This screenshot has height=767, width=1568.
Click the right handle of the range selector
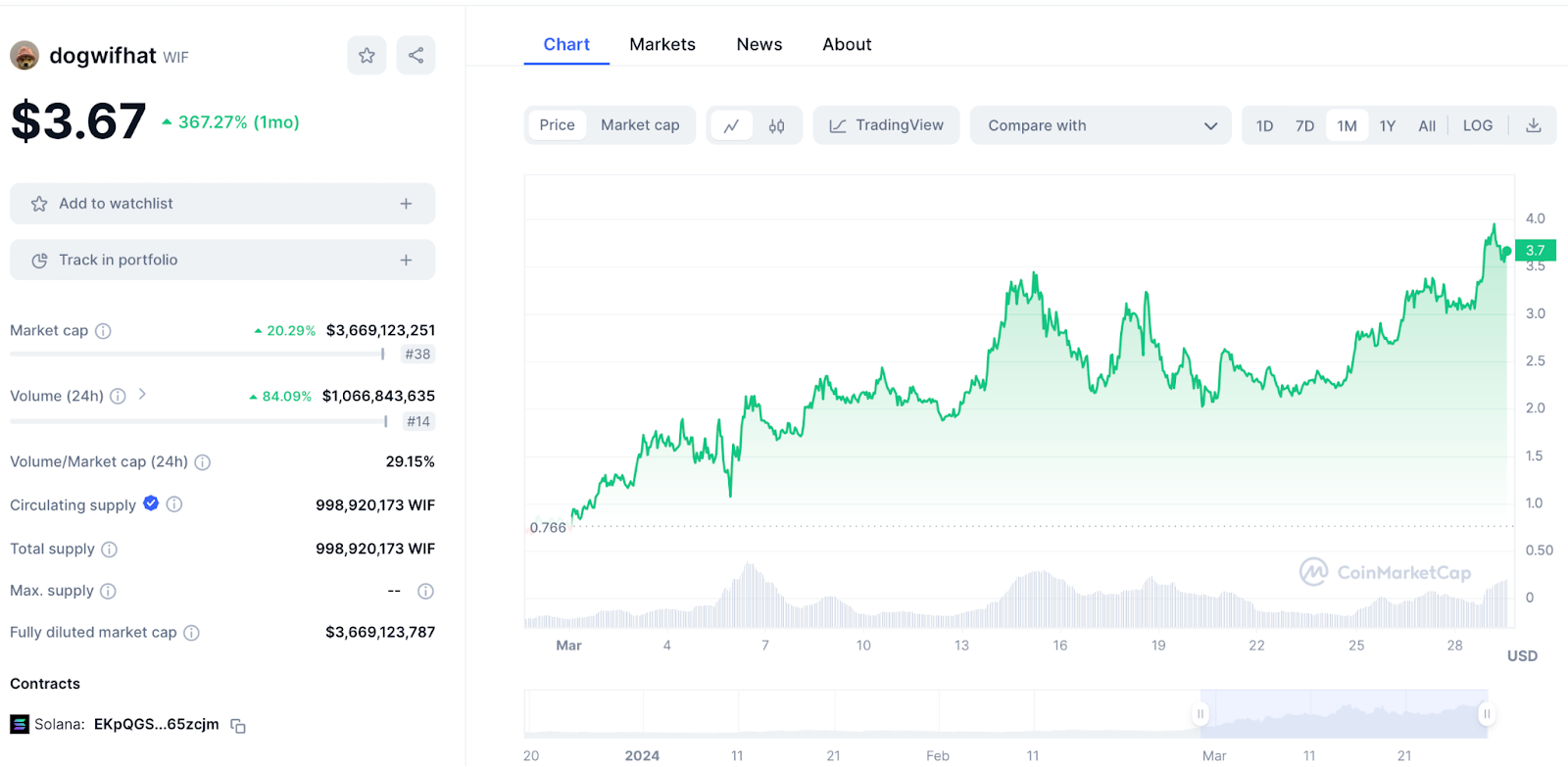tap(1487, 714)
